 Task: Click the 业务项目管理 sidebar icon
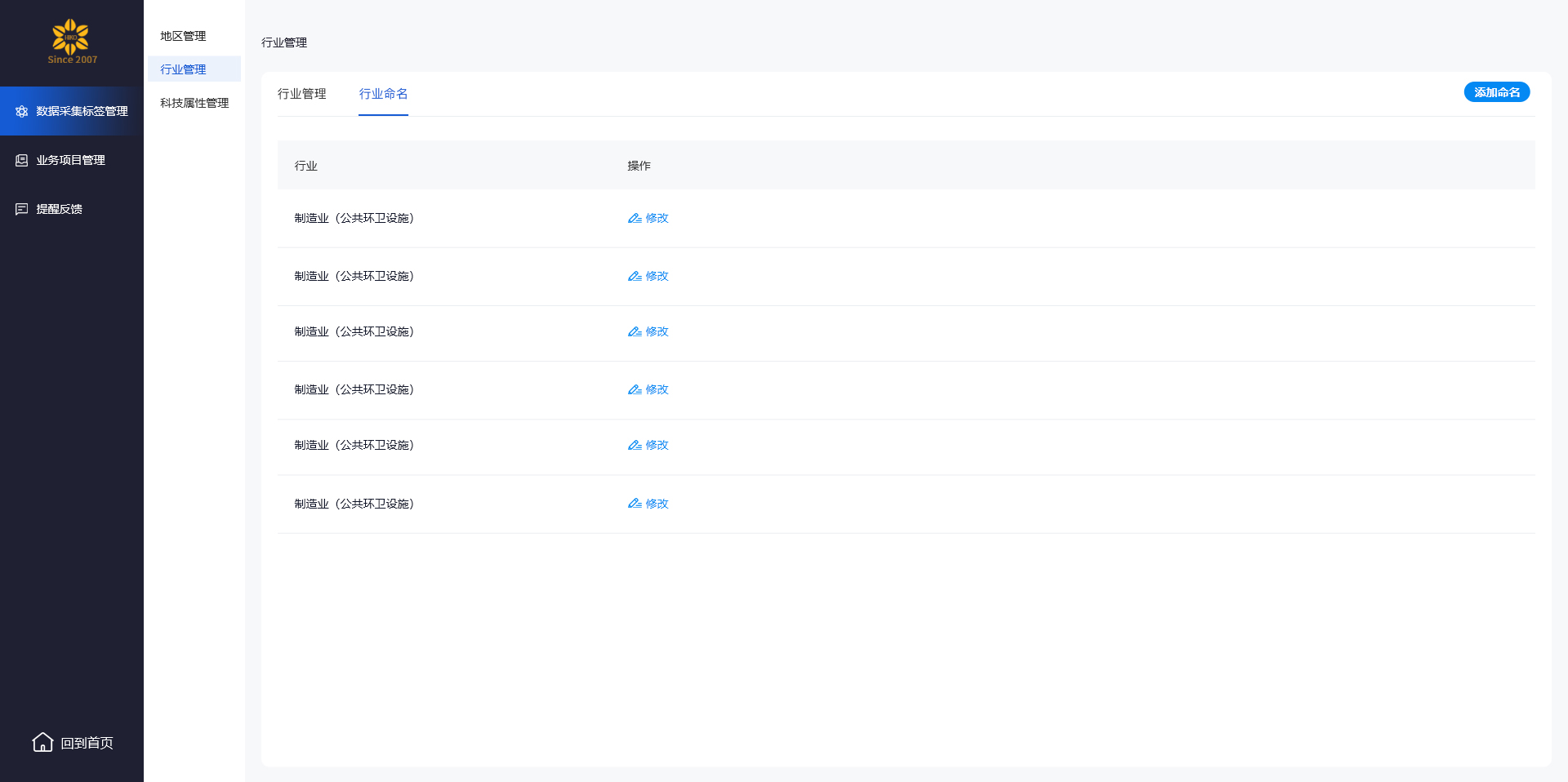point(22,160)
